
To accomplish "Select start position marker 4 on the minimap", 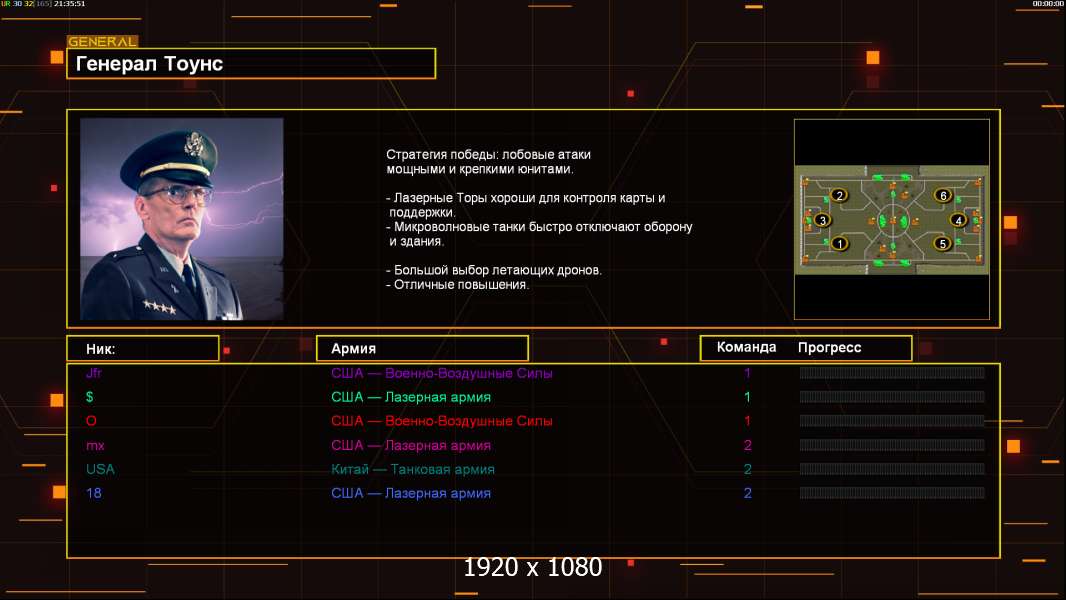I will pos(959,220).
